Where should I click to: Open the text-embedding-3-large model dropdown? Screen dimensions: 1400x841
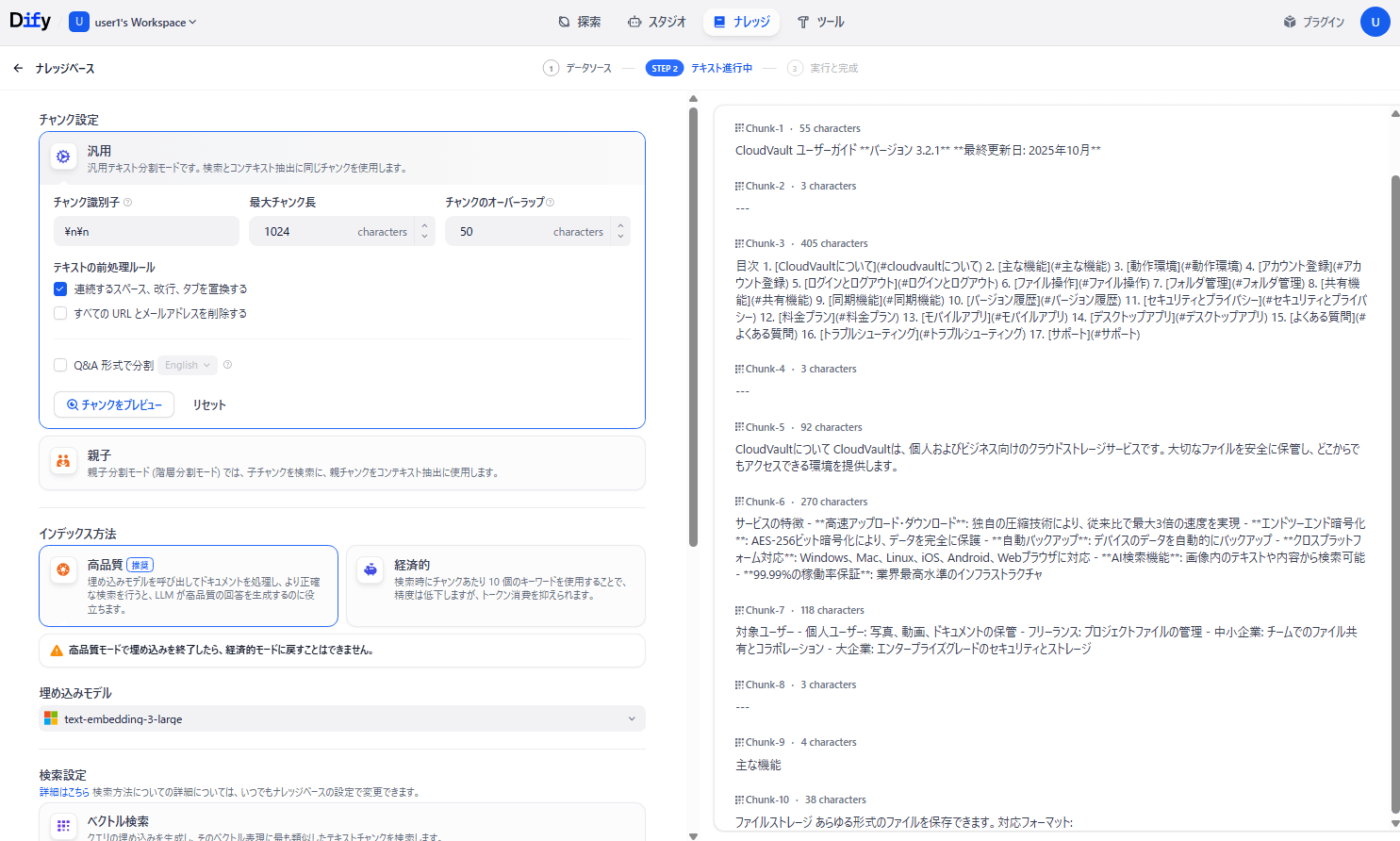(341, 718)
